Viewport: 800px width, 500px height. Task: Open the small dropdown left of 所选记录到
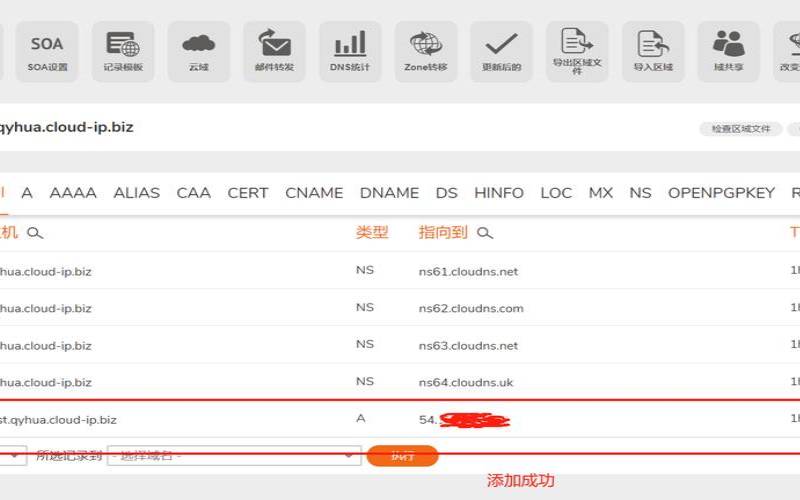pyautogui.click(x=13, y=456)
